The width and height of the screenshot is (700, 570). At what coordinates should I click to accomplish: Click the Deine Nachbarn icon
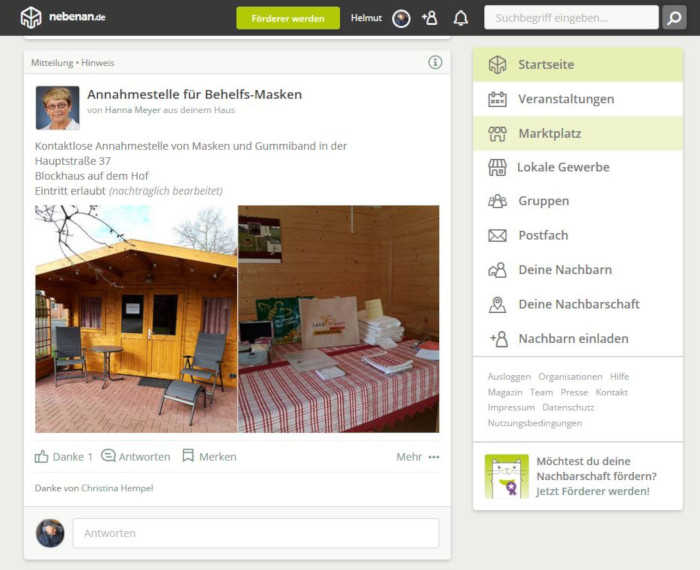pyautogui.click(x=497, y=270)
